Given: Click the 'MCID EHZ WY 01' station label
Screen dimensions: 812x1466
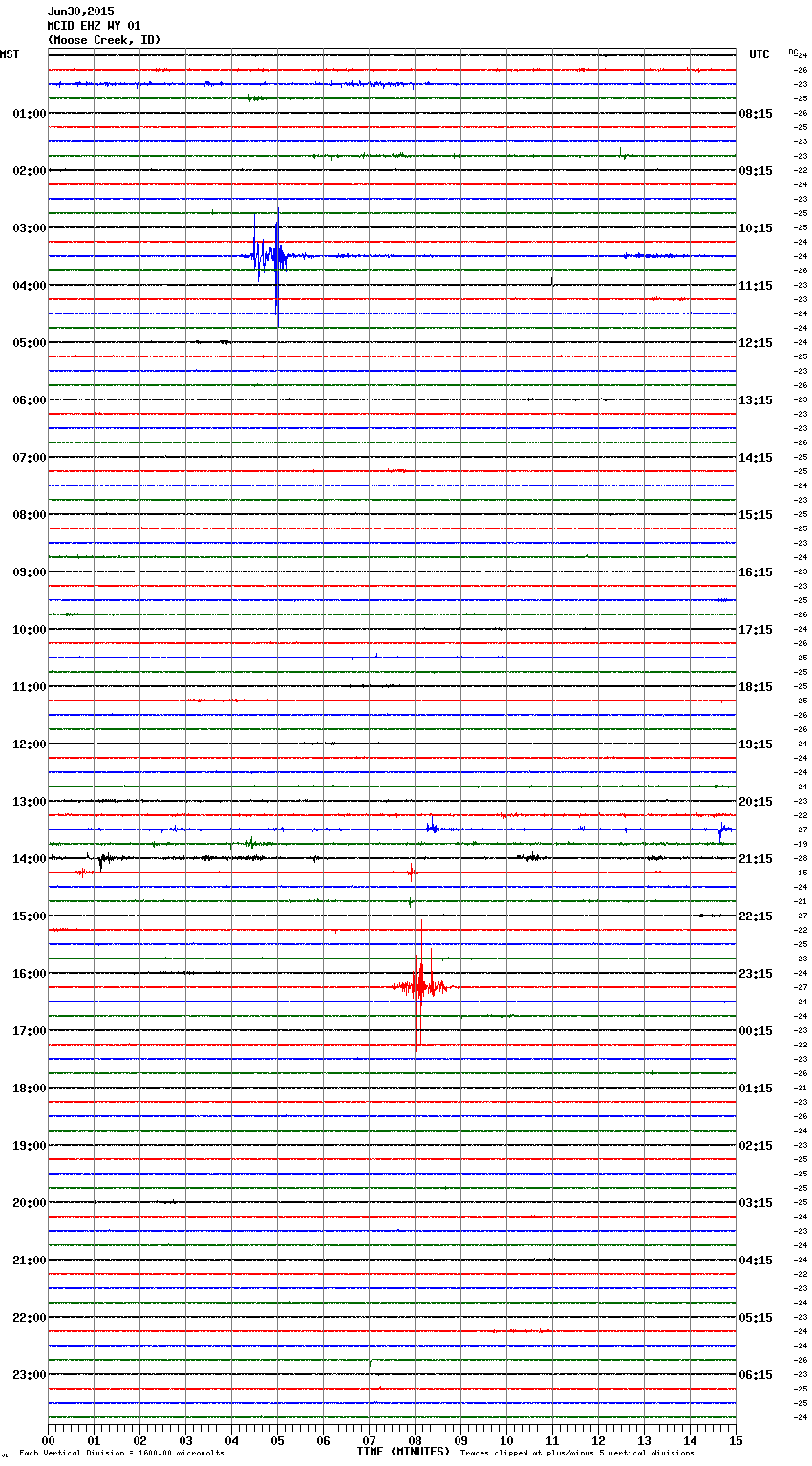Looking at the screenshot, I should pyautogui.click(x=94, y=26).
